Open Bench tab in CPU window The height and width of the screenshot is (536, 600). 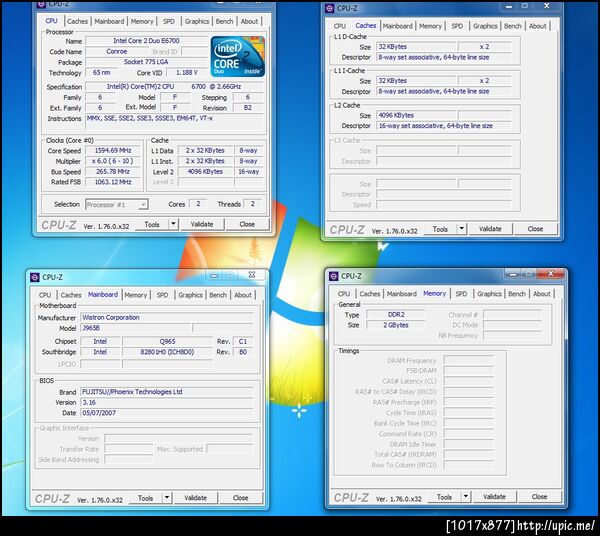(x=224, y=21)
